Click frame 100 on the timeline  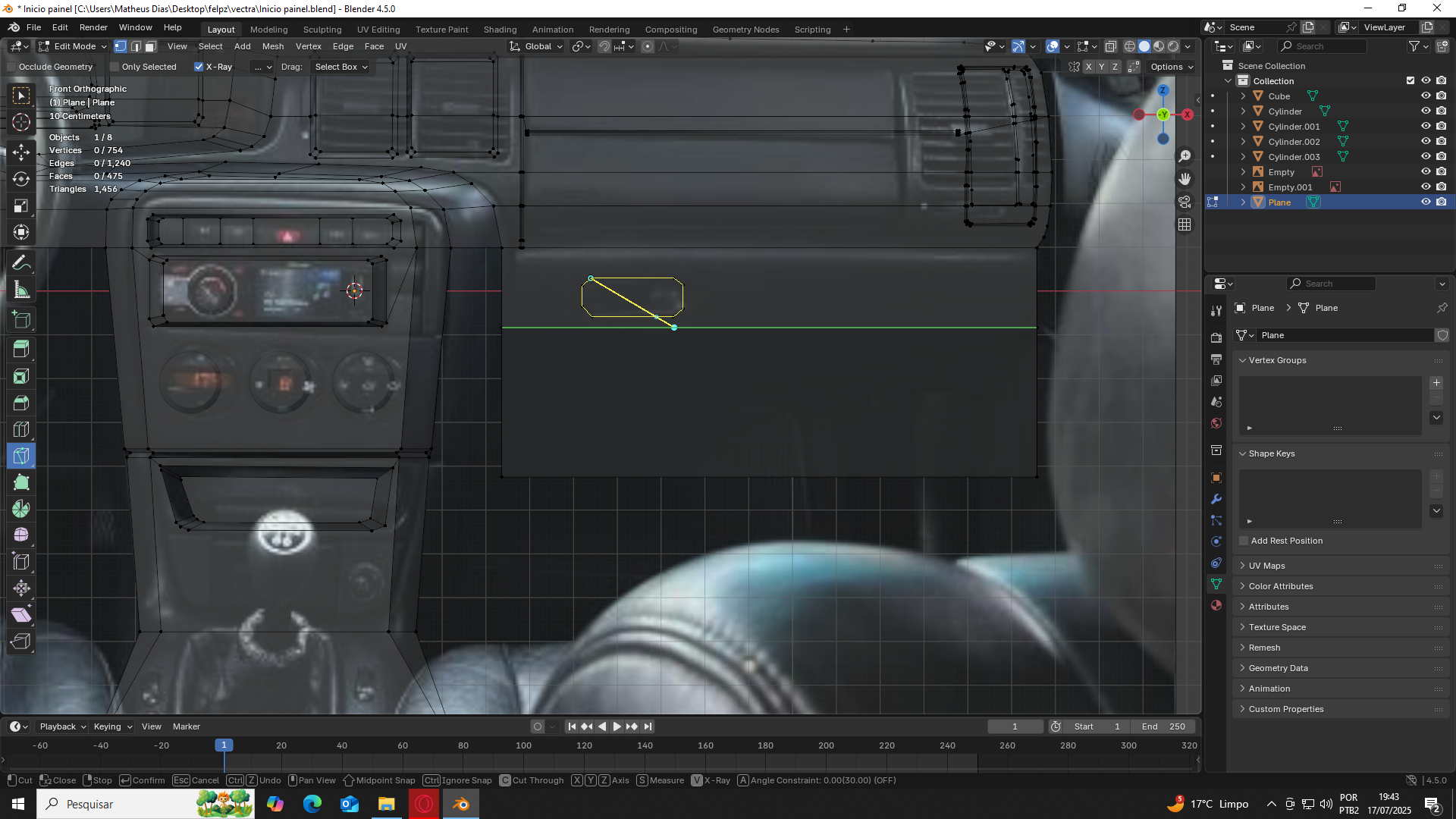click(524, 746)
